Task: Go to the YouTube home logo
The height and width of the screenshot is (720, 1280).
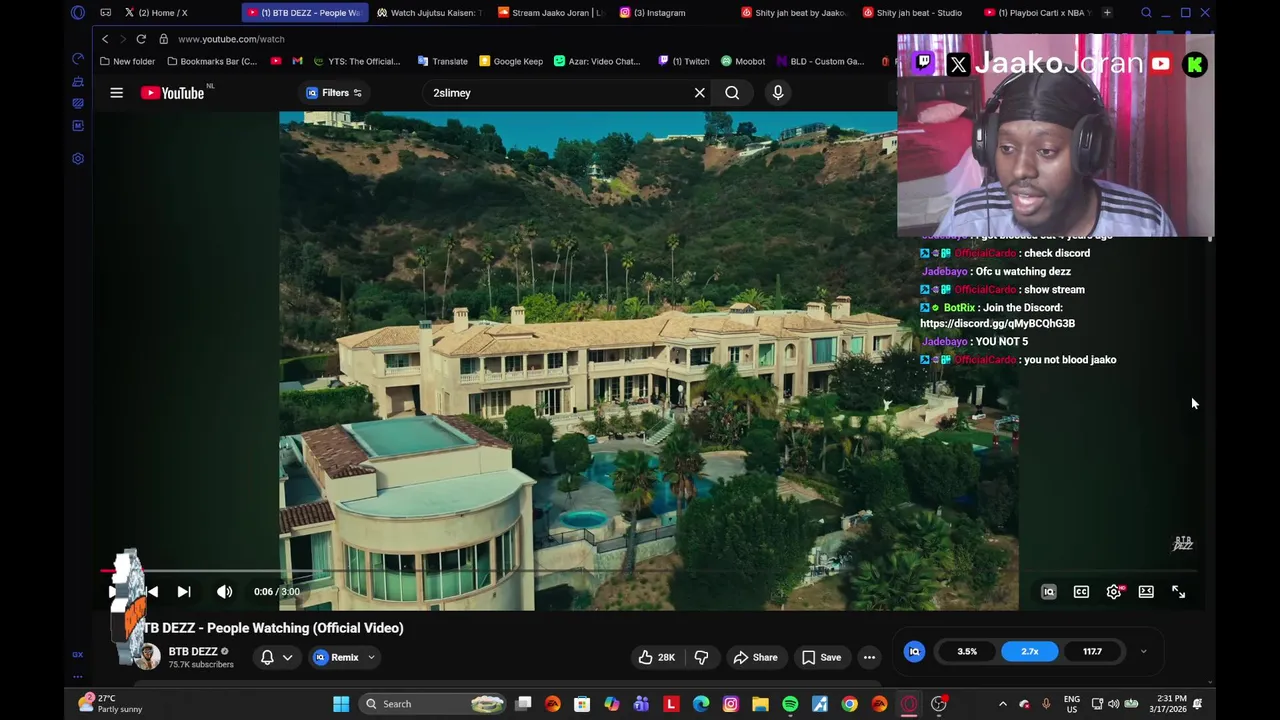Action: (172, 93)
